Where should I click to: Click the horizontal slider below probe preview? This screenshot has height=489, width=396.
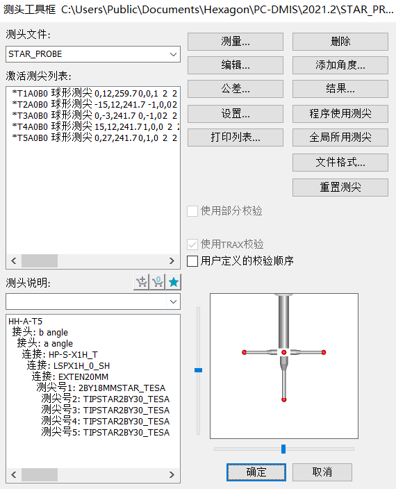283,449
